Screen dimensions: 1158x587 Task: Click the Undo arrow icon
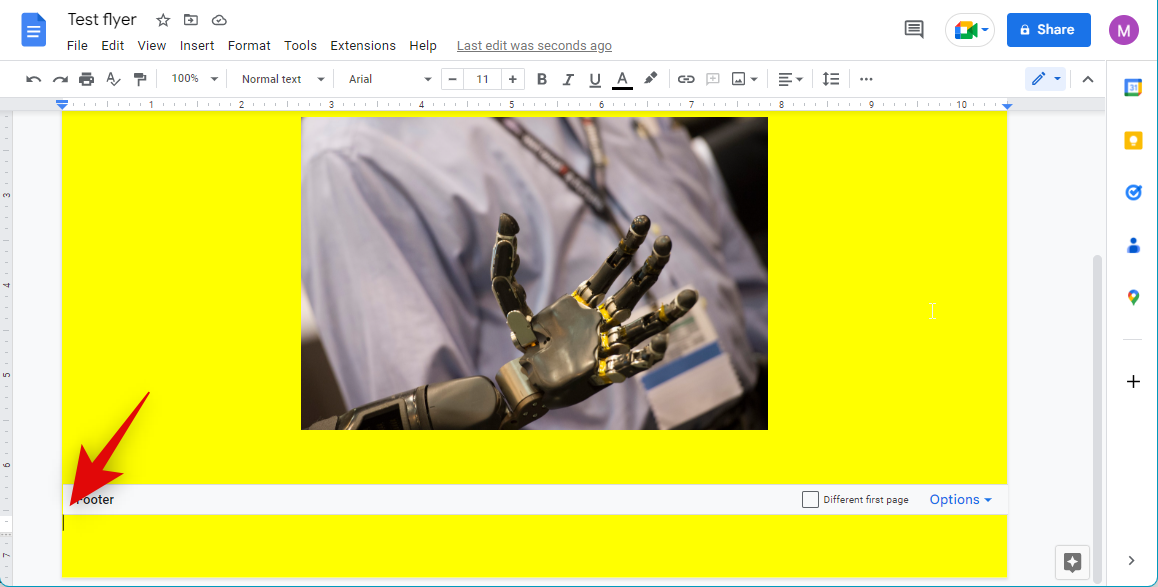click(34, 79)
